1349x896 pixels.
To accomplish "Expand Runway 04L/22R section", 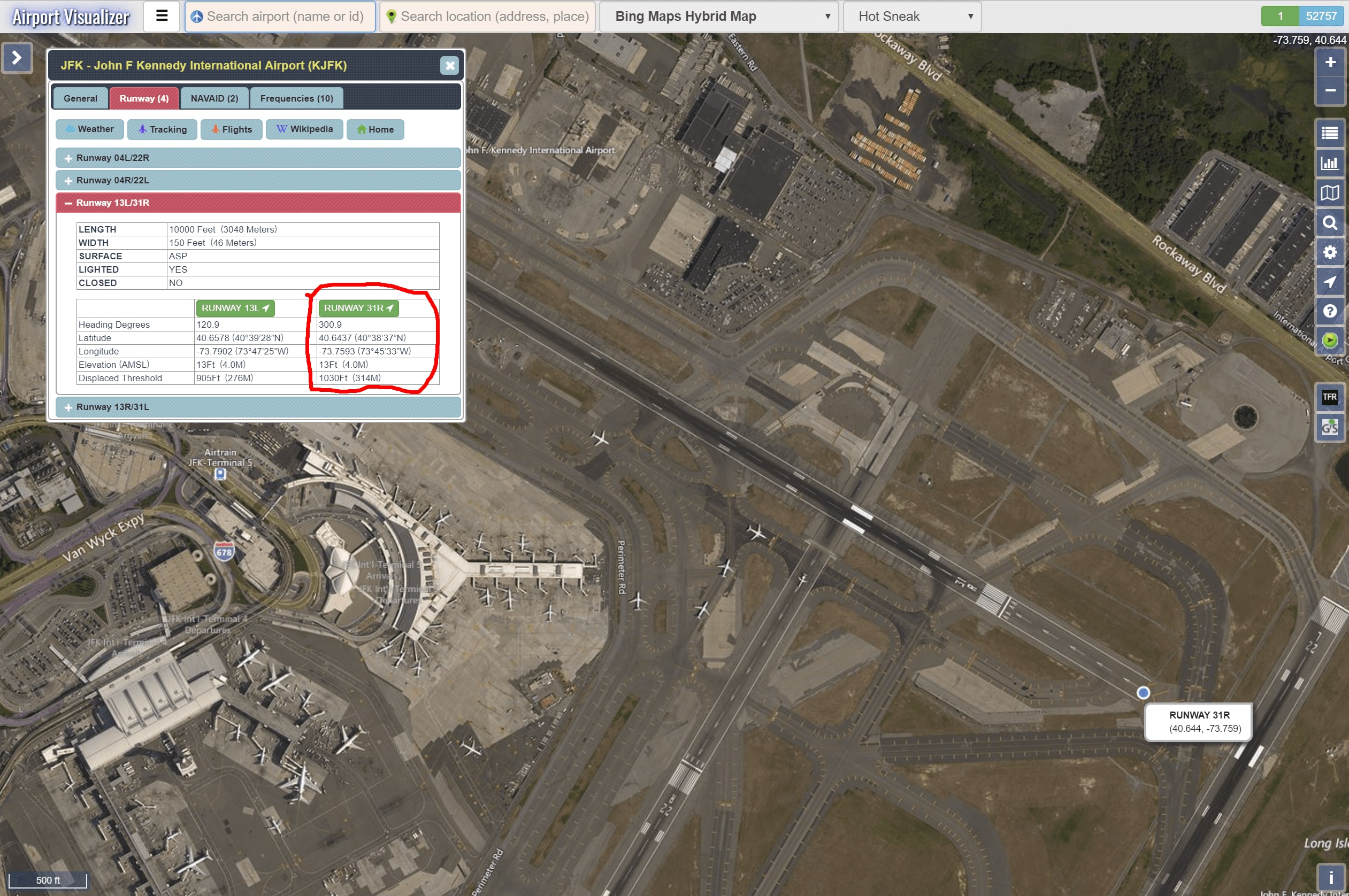I will pyautogui.click(x=258, y=158).
